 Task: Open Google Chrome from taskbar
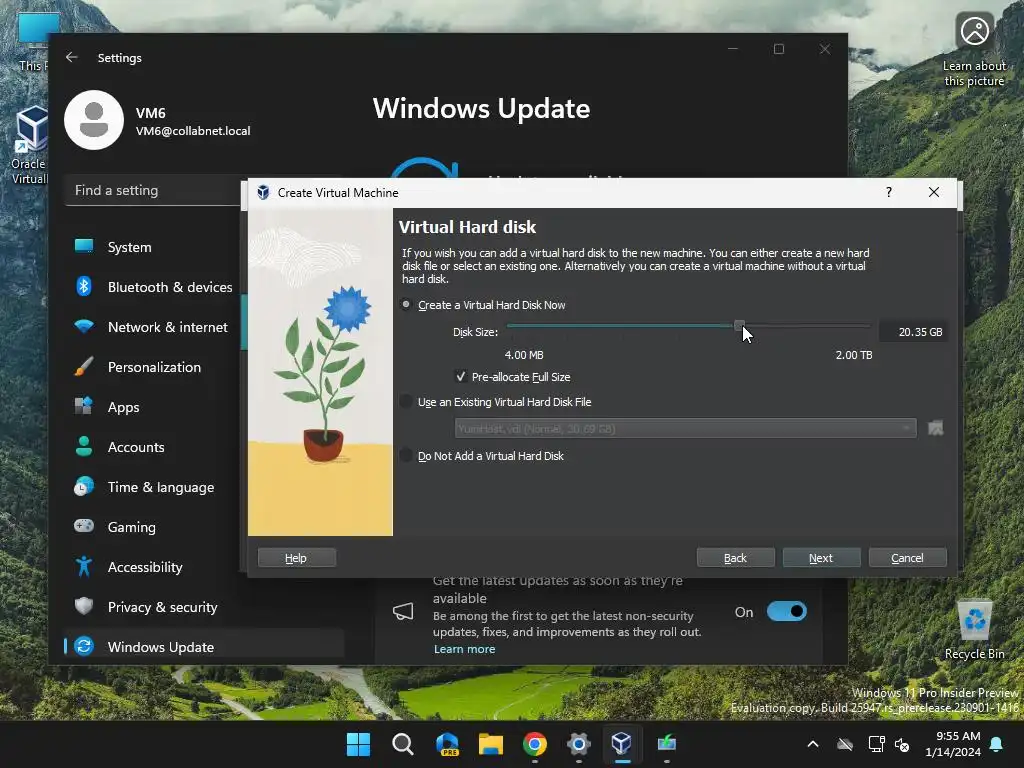pos(535,744)
